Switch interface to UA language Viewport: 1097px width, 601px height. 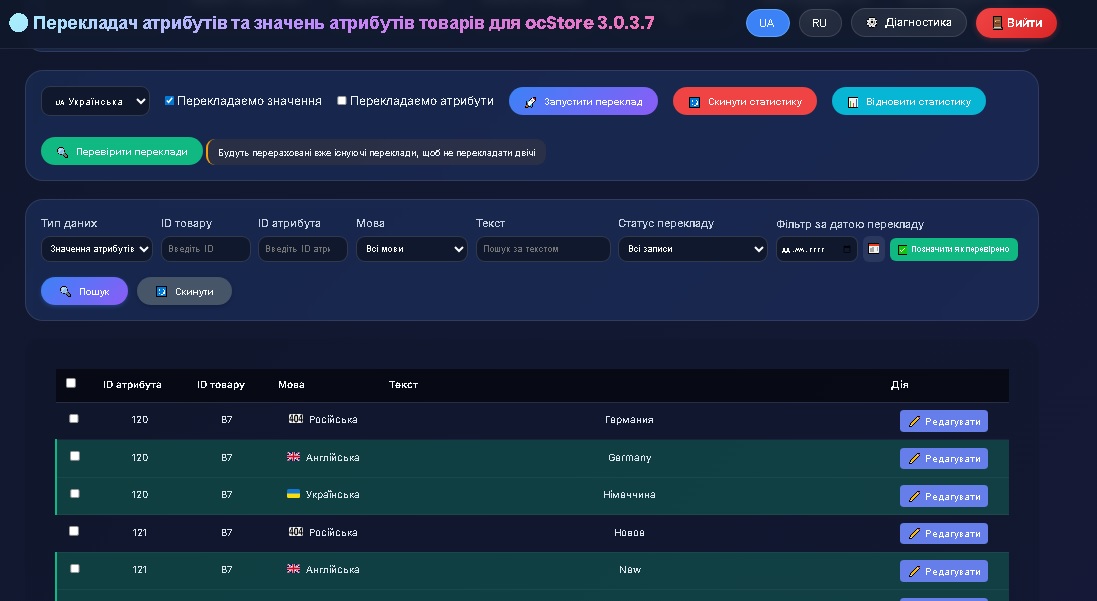tap(767, 23)
